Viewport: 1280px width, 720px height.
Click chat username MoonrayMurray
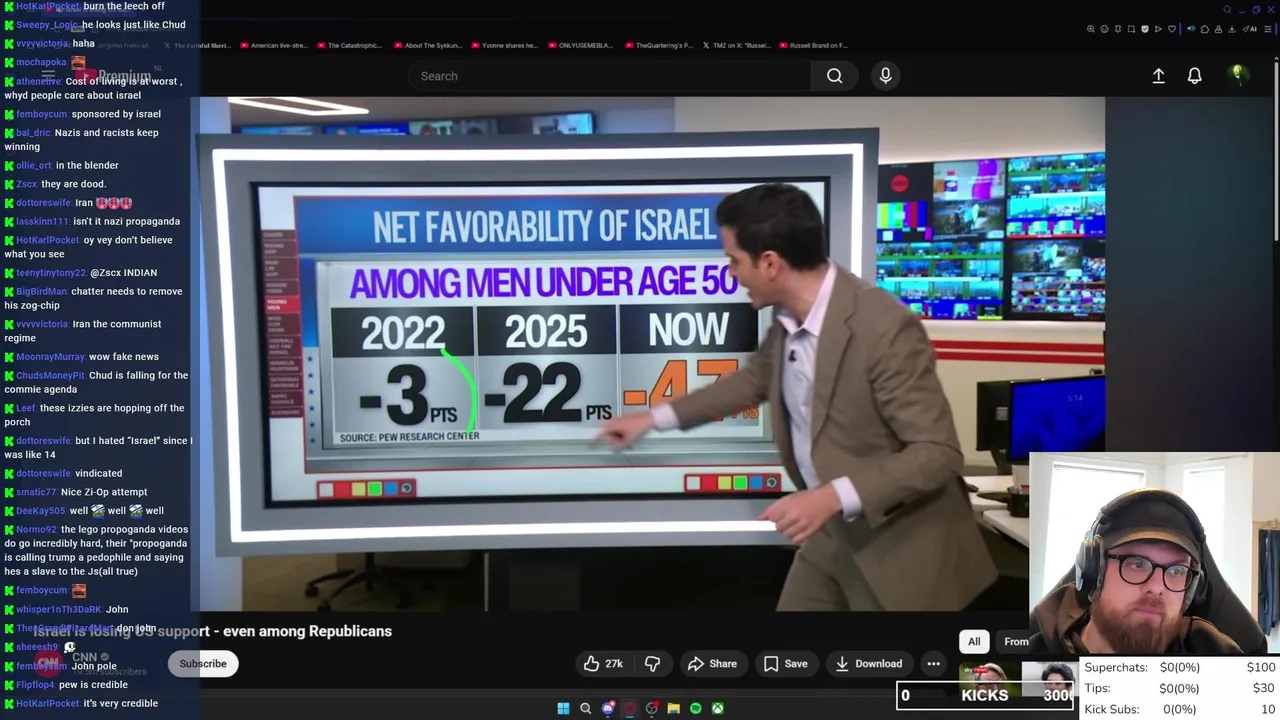50,356
